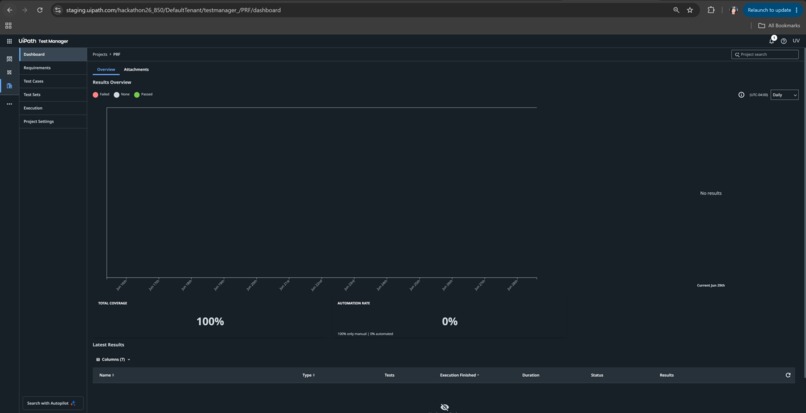
Task: Click the top icon in left rail
Action: [9, 59]
